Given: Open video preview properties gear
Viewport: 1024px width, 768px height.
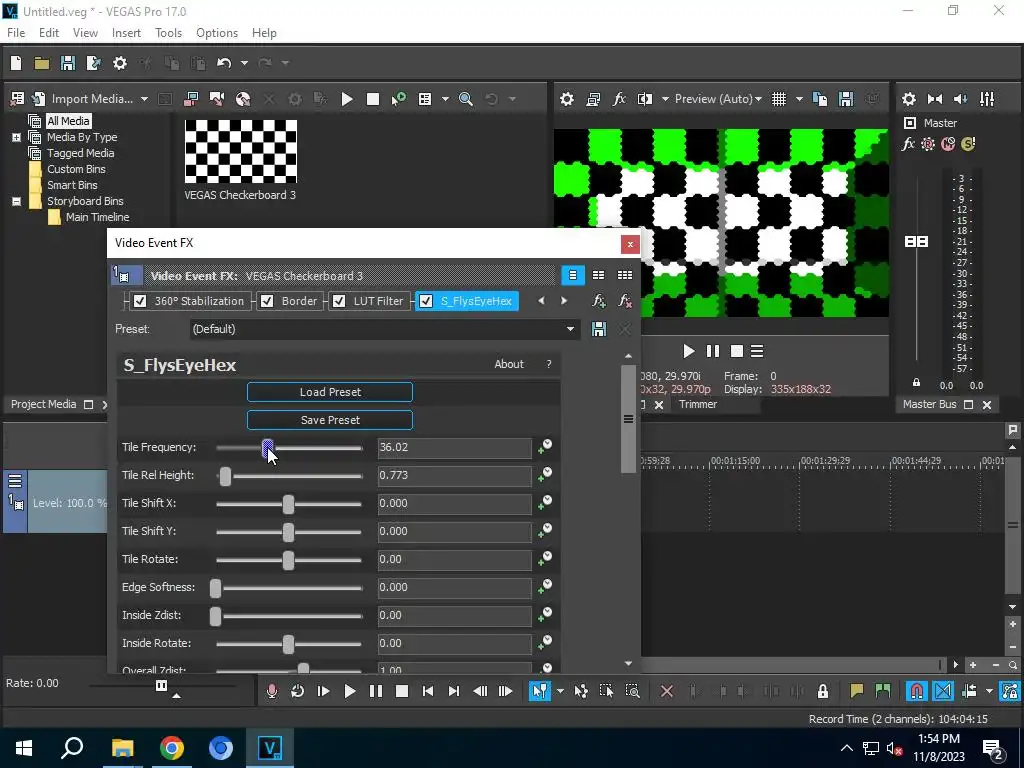Looking at the screenshot, I should [x=567, y=99].
